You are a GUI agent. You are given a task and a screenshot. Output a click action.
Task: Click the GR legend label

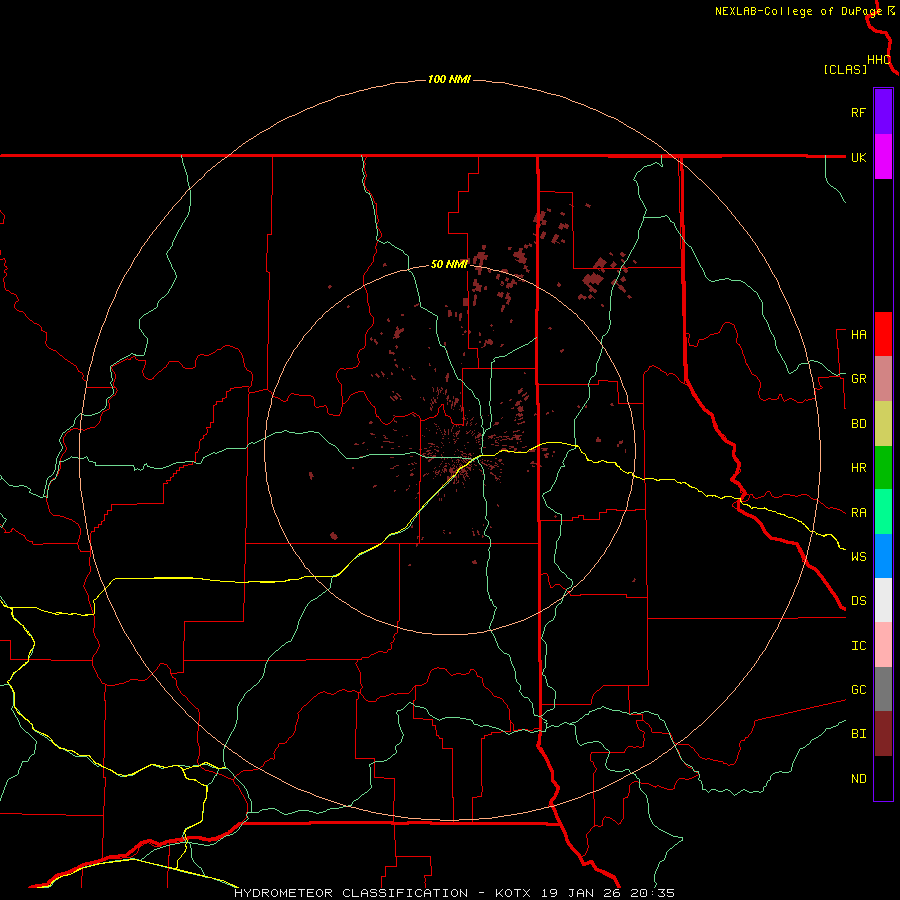(x=858, y=379)
